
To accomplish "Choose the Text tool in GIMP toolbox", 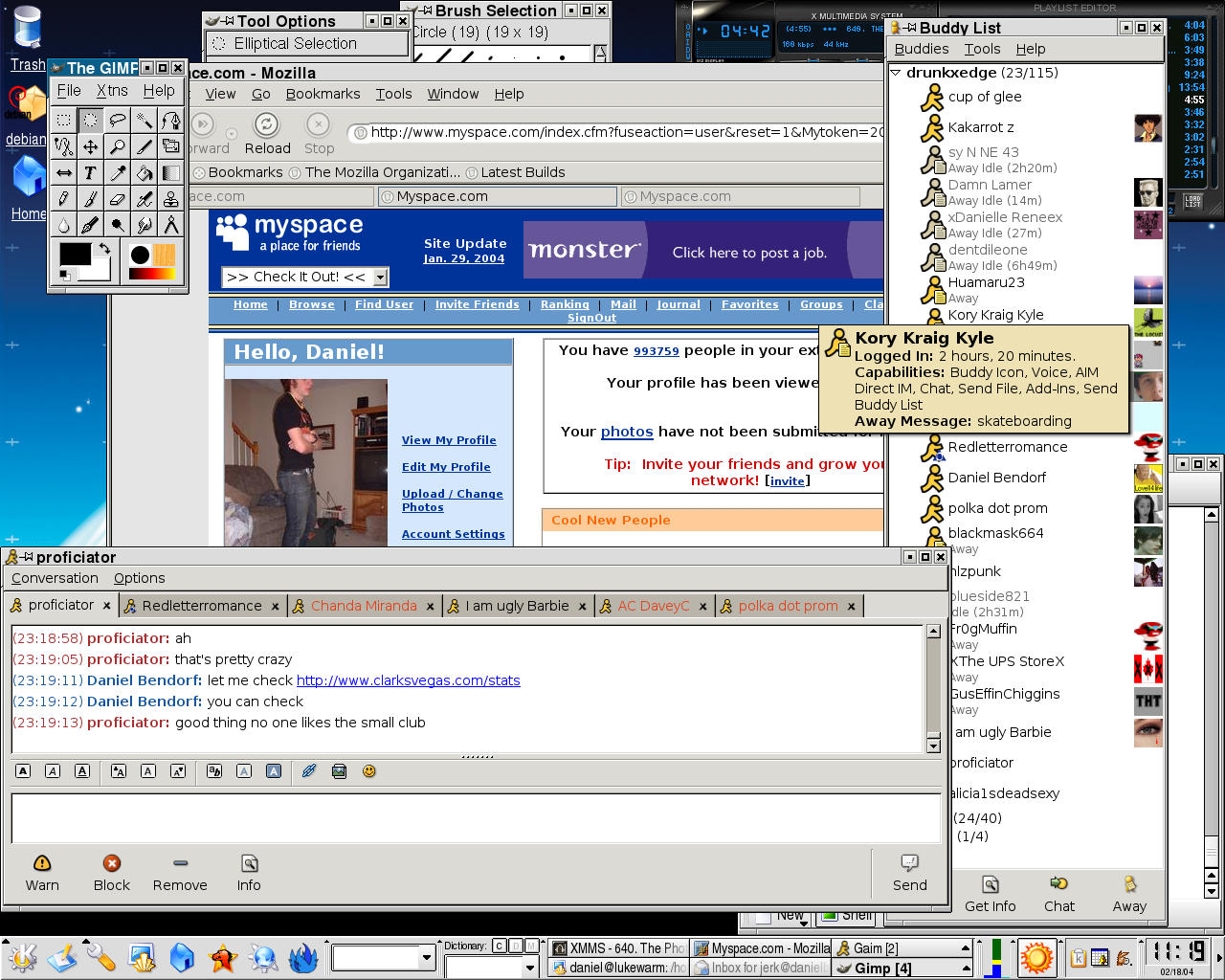I will (x=90, y=173).
